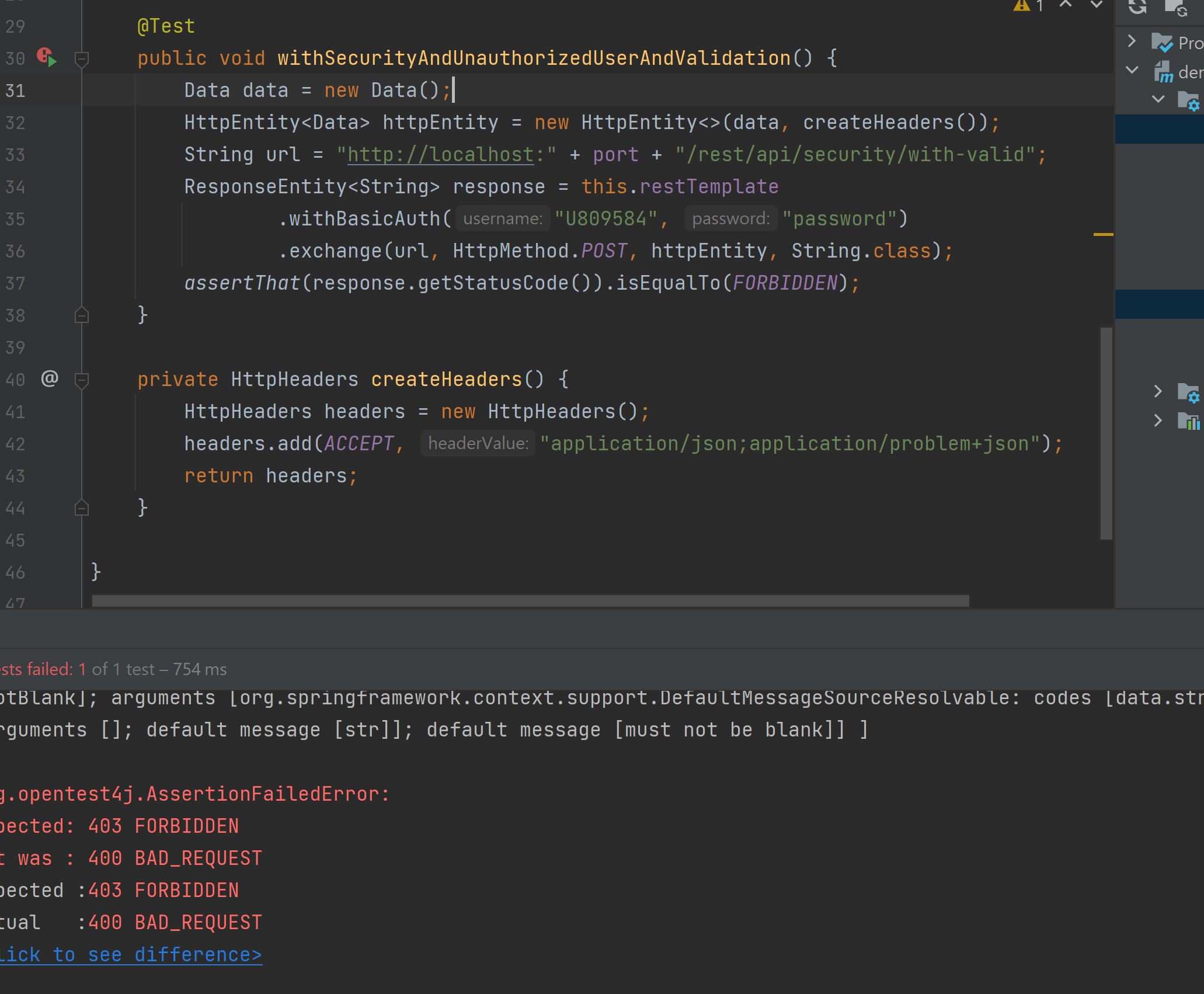The width and height of the screenshot is (1204, 994).
Task: Click the 'password:' parameter hint
Action: [x=731, y=219]
